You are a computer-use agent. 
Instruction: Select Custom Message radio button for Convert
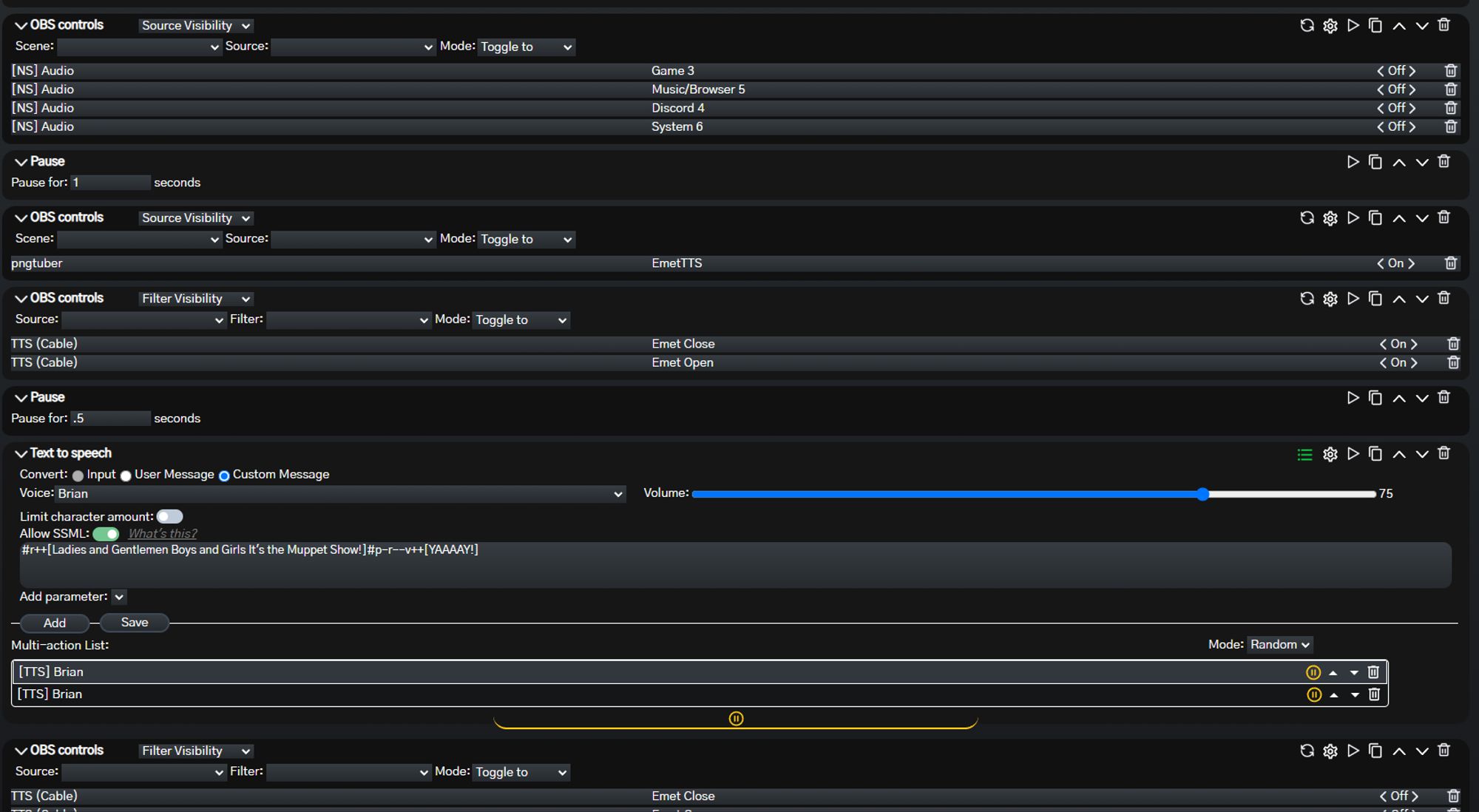(224, 474)
